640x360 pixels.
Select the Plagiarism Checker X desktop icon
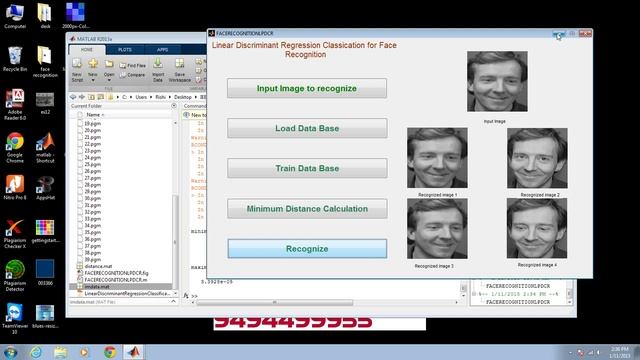[15, 234]
